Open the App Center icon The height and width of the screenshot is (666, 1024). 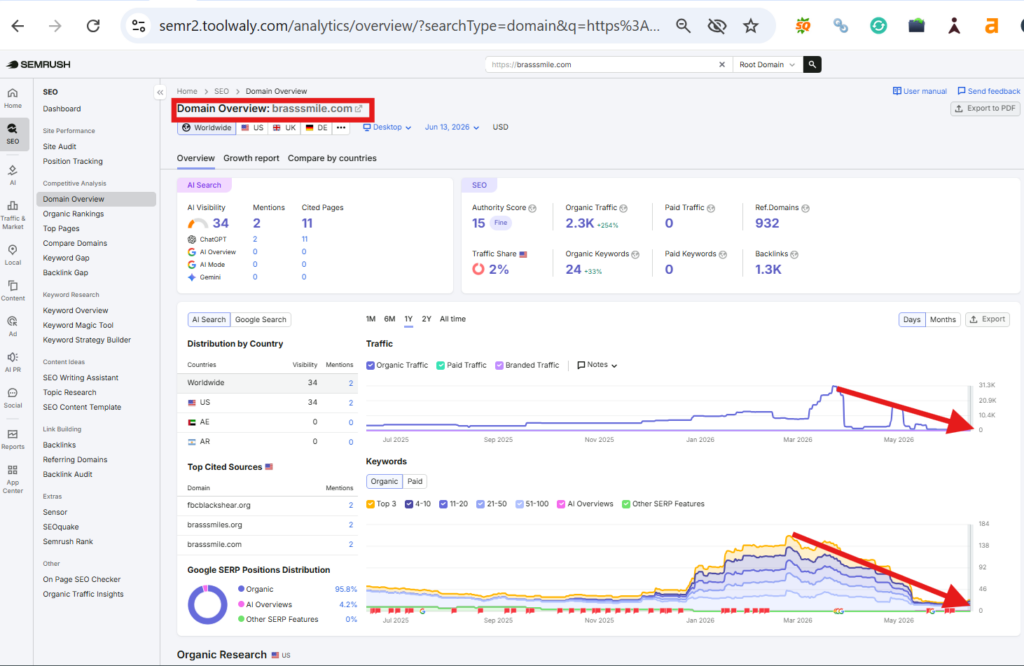[12, 479]
